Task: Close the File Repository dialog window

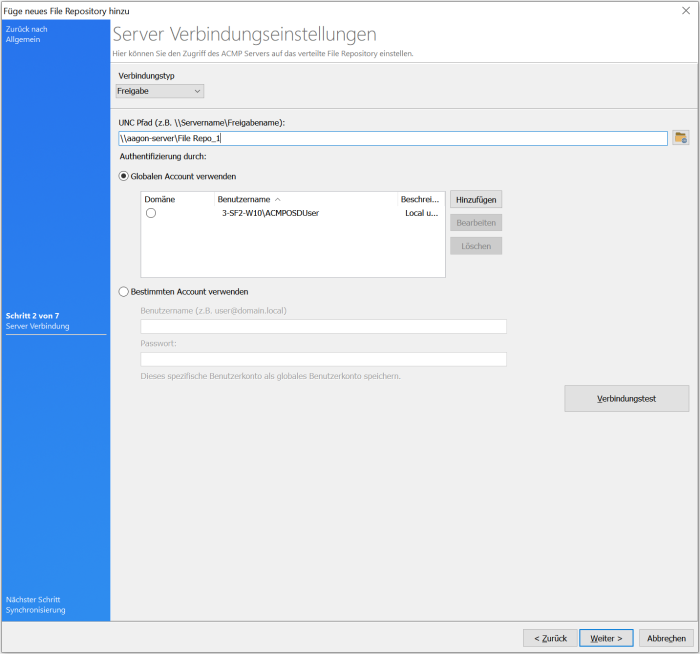Action: click(684, 9)
